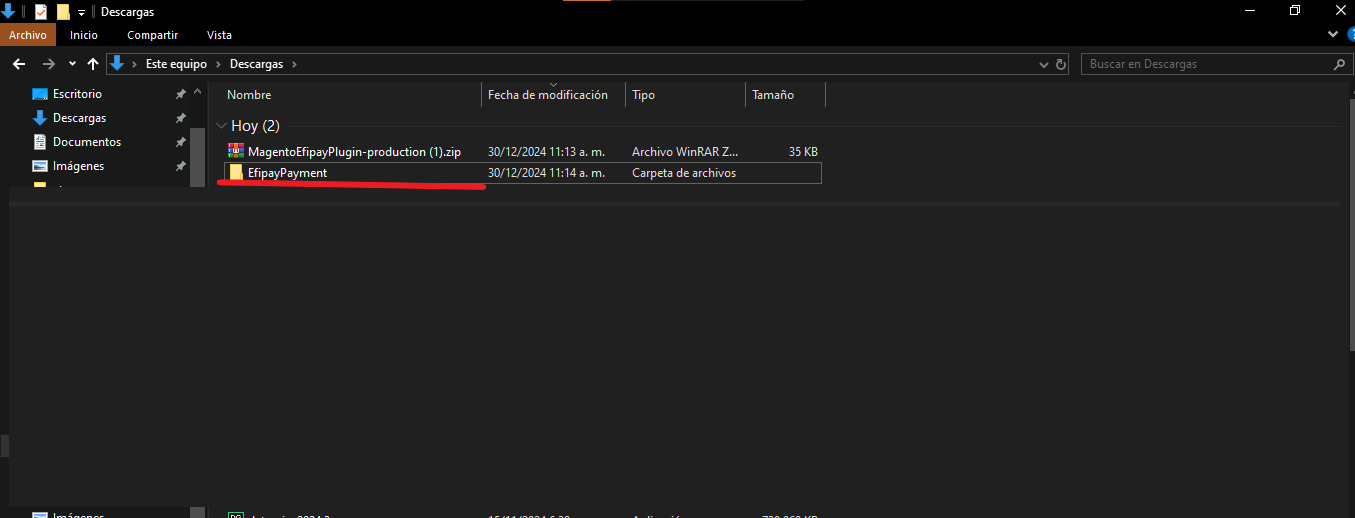Screen dimensions: 1355x518
Task: Click the forward navigation arrow
Action: [48, 64]
